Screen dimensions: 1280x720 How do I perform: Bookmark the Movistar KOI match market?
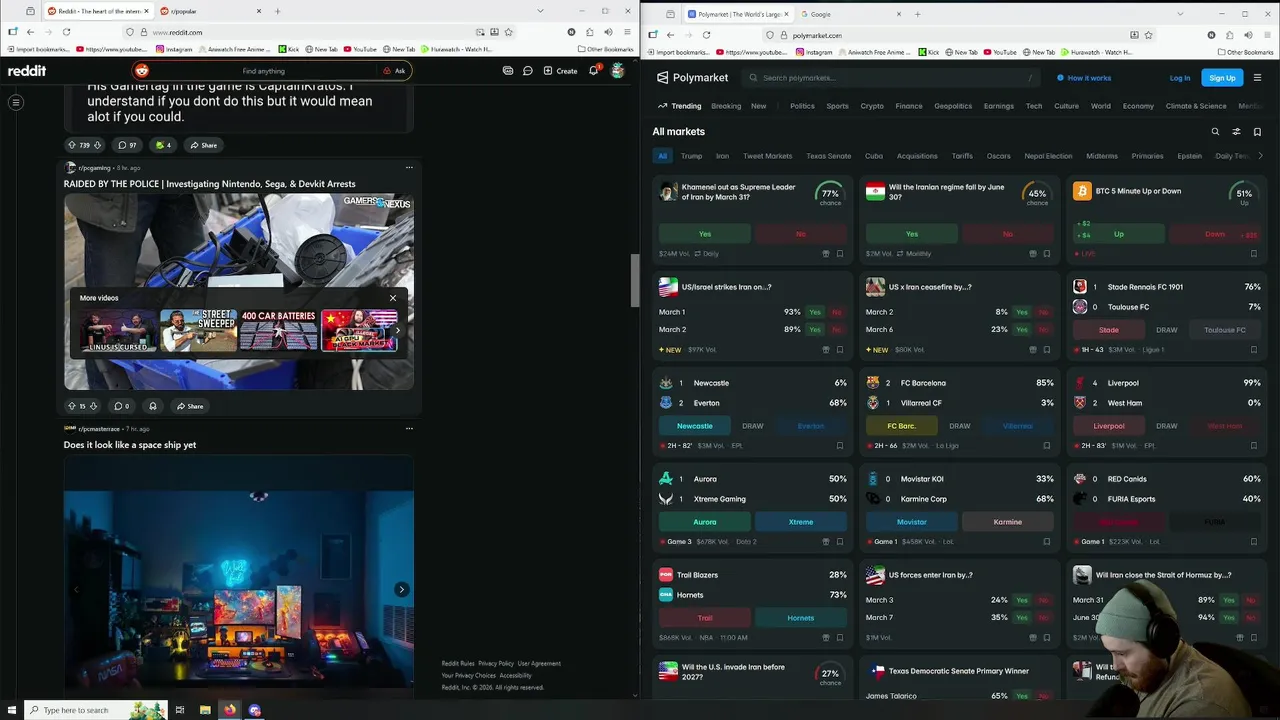(1047, 542)
